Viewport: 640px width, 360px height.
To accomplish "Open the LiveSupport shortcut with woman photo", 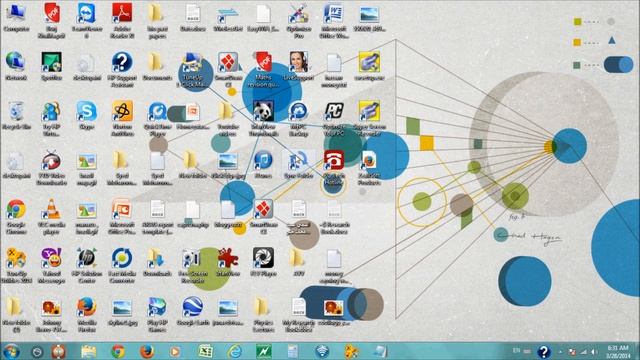I will point(299,66).
